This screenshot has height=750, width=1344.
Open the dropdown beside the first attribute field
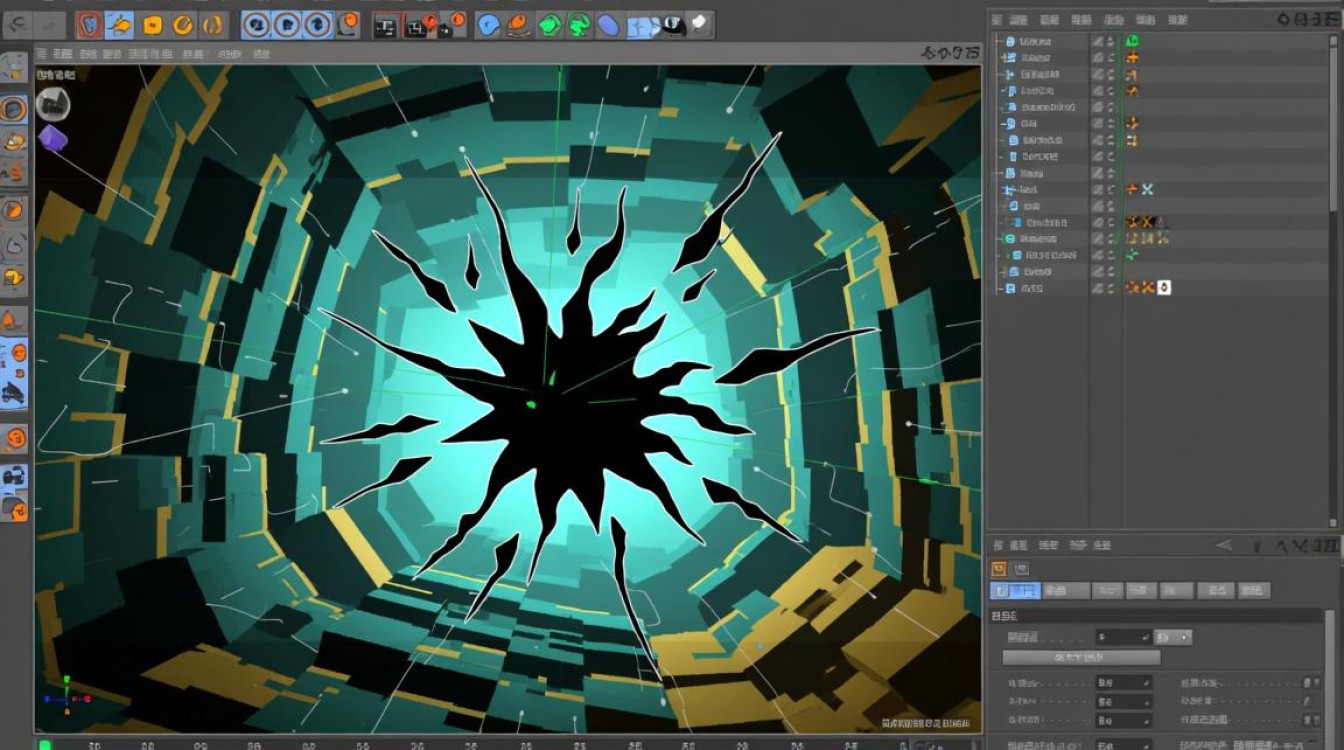click(1173, 637)
